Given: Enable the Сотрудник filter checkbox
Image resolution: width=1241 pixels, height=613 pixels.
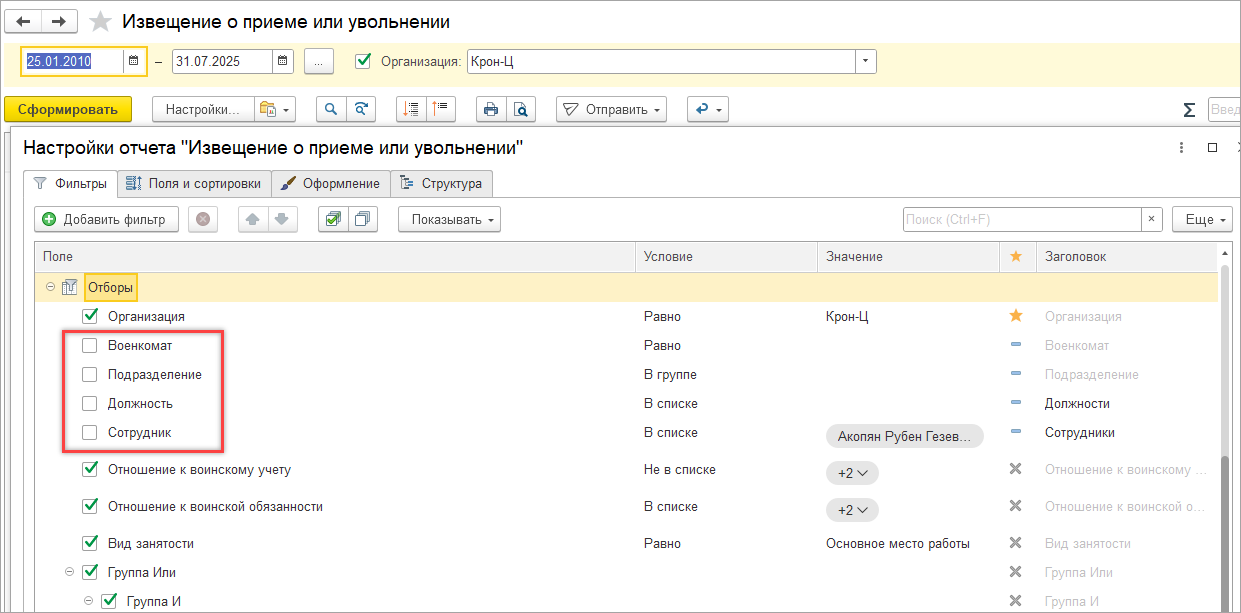Looking at the screenshot, I should pyautogui.click(x=90, y=432).
